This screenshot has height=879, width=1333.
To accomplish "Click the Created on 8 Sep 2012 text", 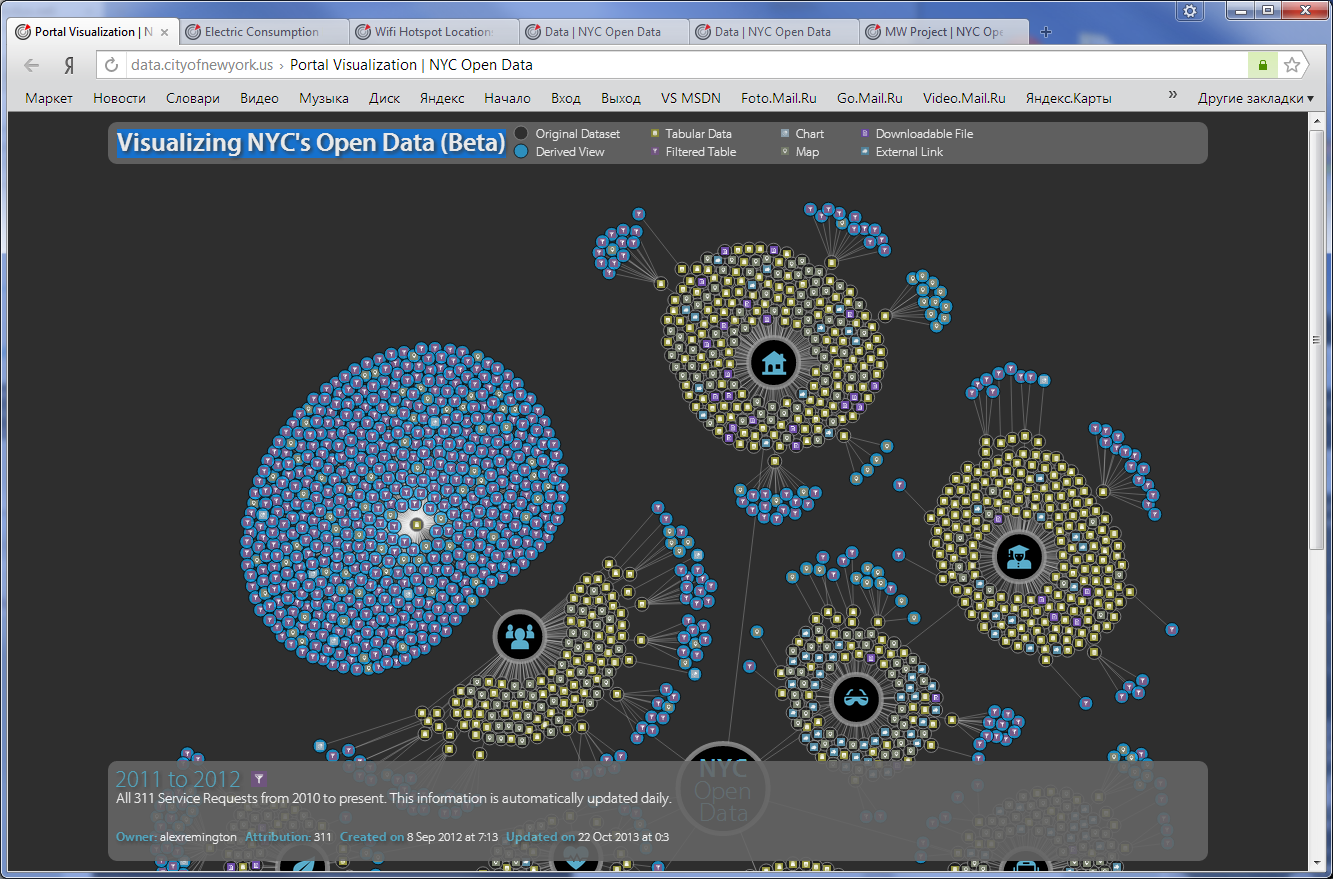I will [x=419, y=836].
